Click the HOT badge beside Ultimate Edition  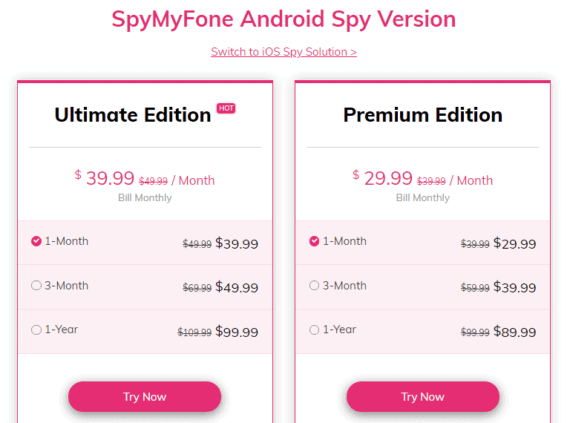coord(226,108)
